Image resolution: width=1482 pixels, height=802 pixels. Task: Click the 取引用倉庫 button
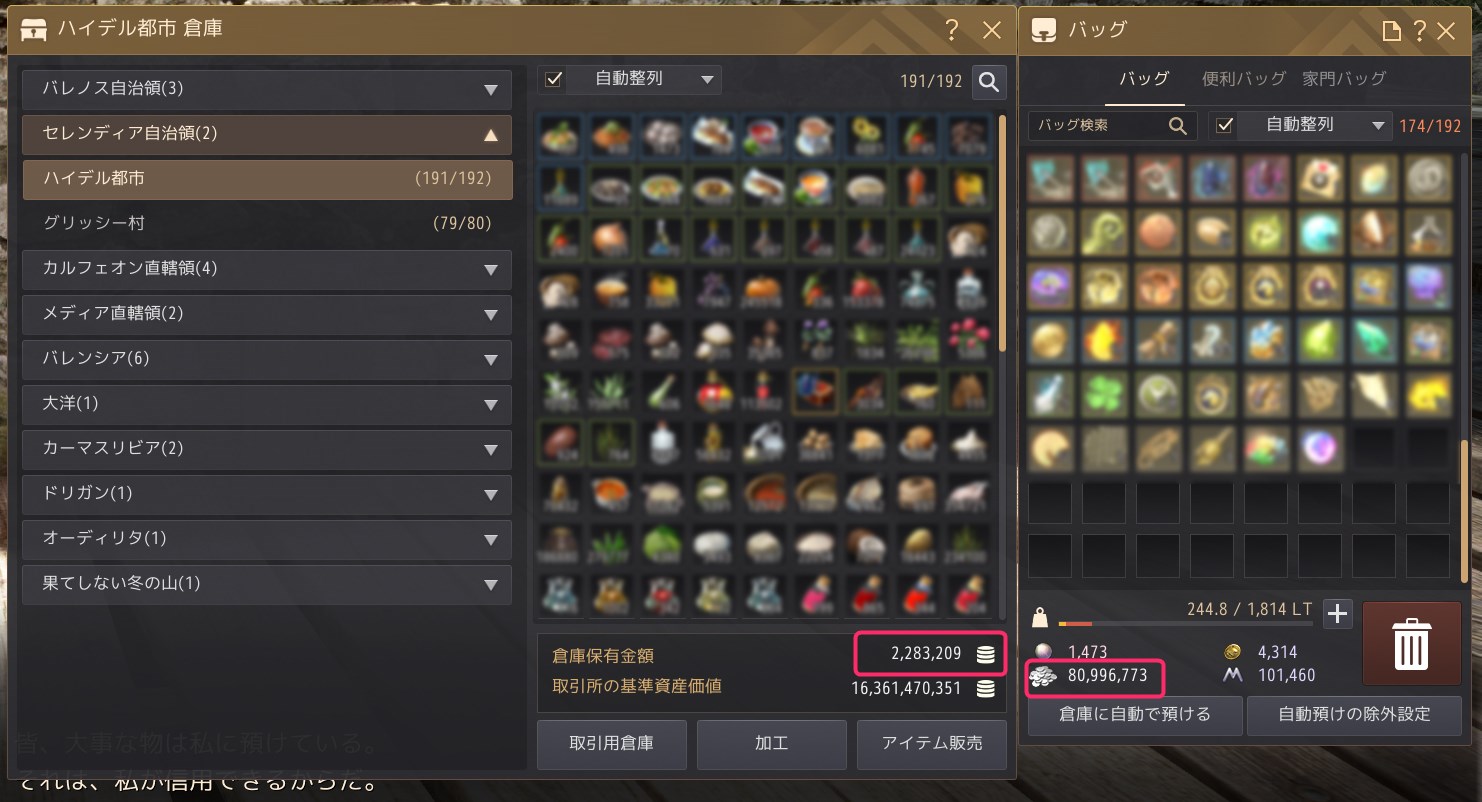pos(612,743)
